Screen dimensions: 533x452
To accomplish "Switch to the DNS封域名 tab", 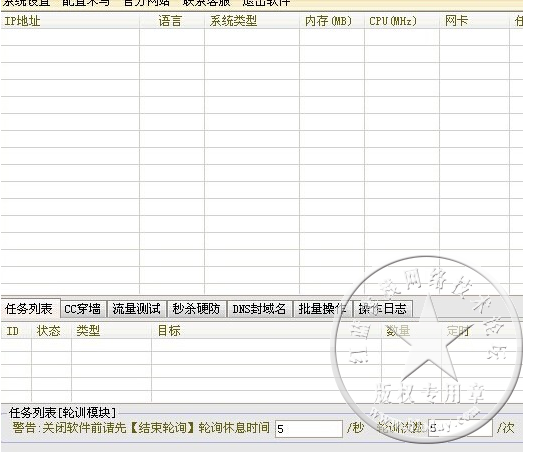I will coord(259,309).
